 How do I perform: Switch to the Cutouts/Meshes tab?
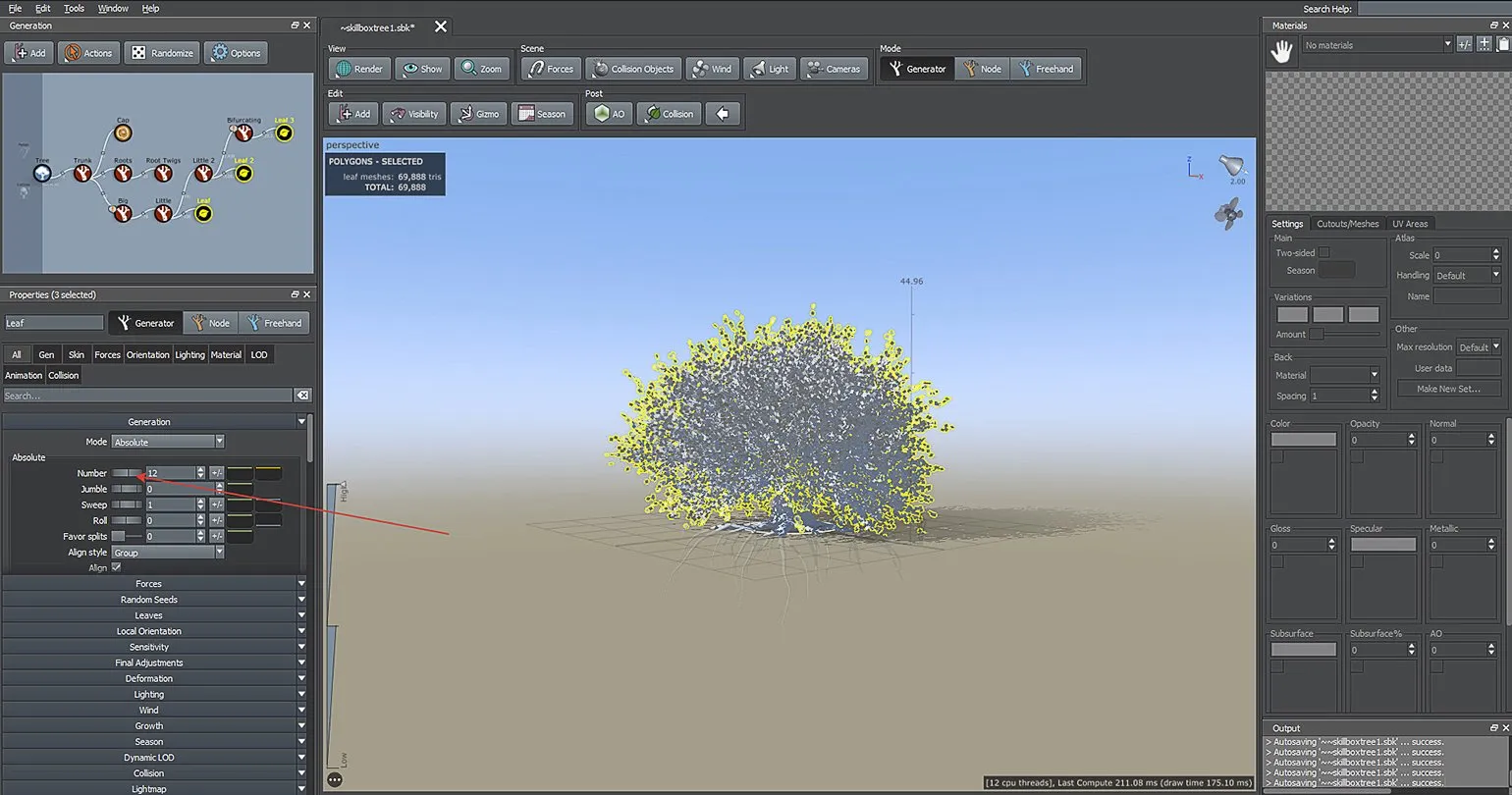1347,224
